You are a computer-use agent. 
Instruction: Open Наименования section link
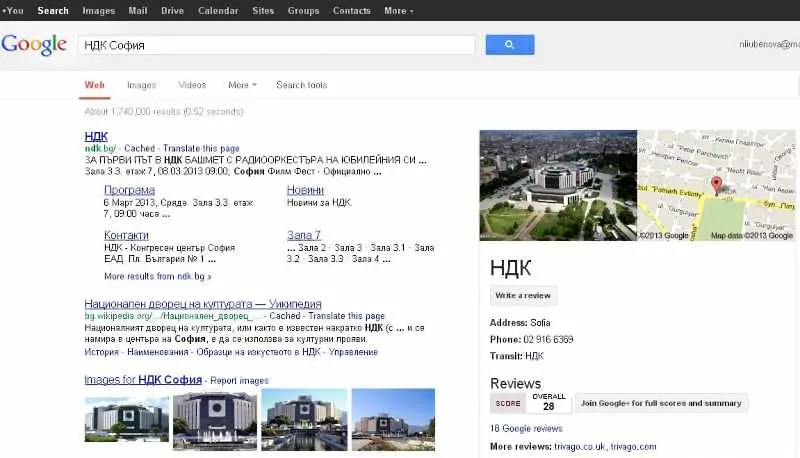(x=158, y=352)
